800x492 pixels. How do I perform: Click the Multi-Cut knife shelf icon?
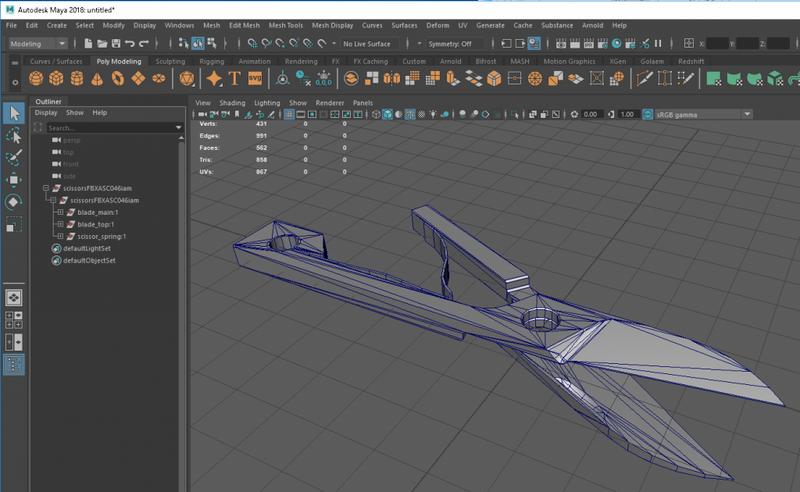(x=644, y=79)
